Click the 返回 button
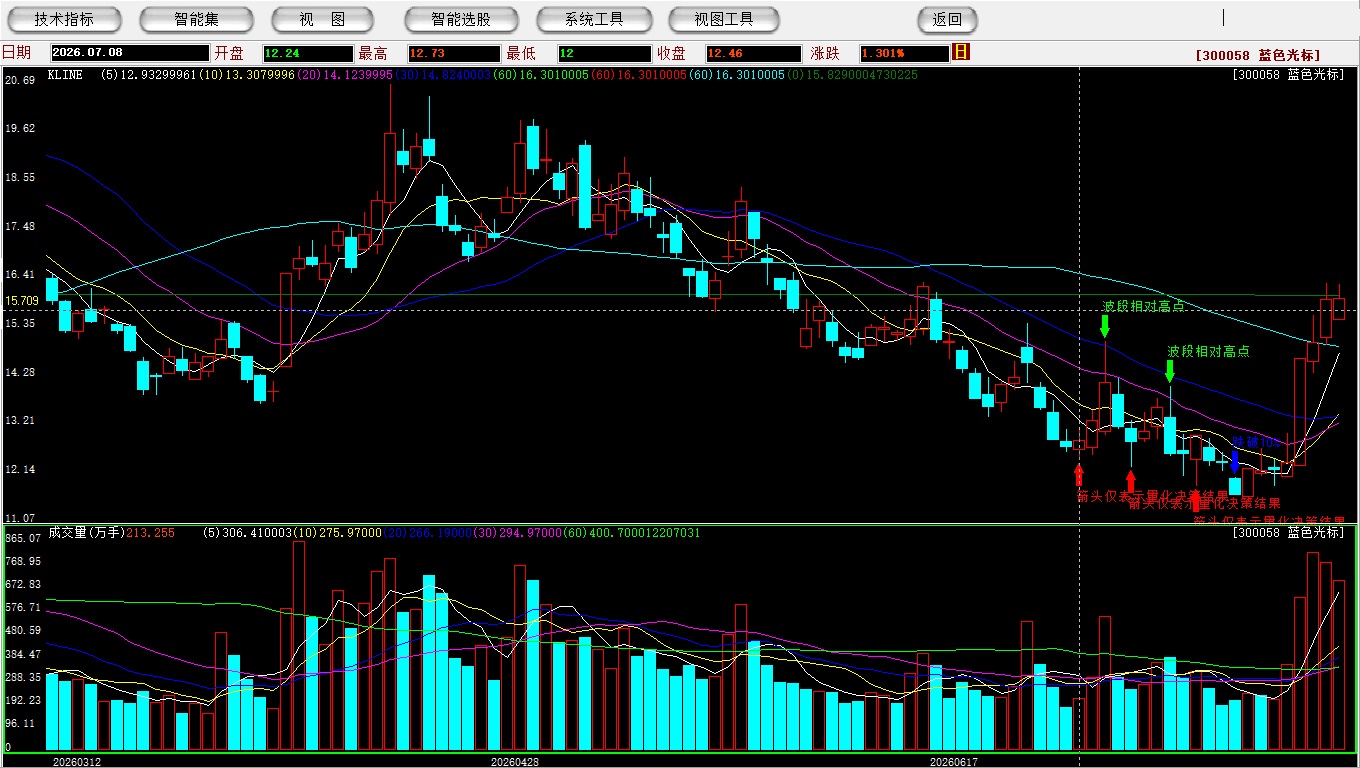Viewport: 1360px width, 768px height. coord(947,19)
